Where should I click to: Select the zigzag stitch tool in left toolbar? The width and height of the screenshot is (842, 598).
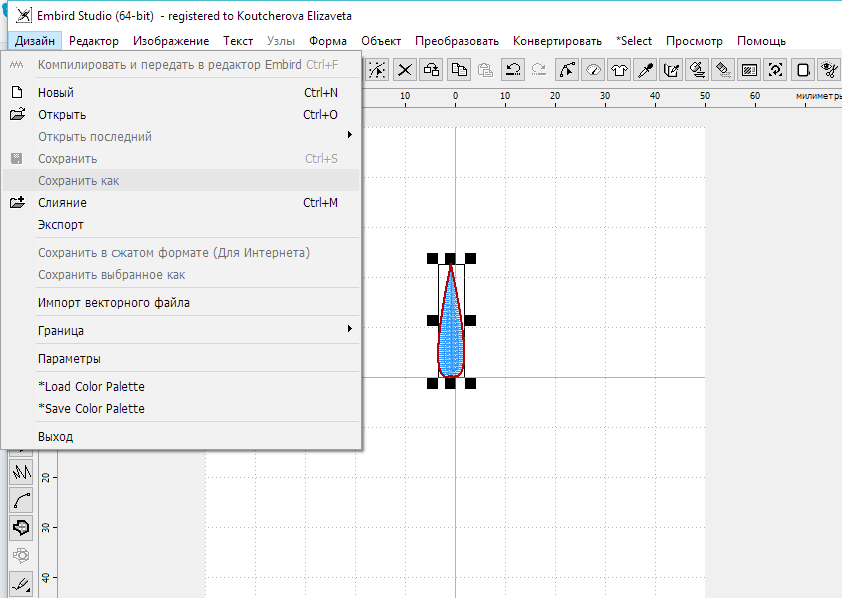coord(21,472)
